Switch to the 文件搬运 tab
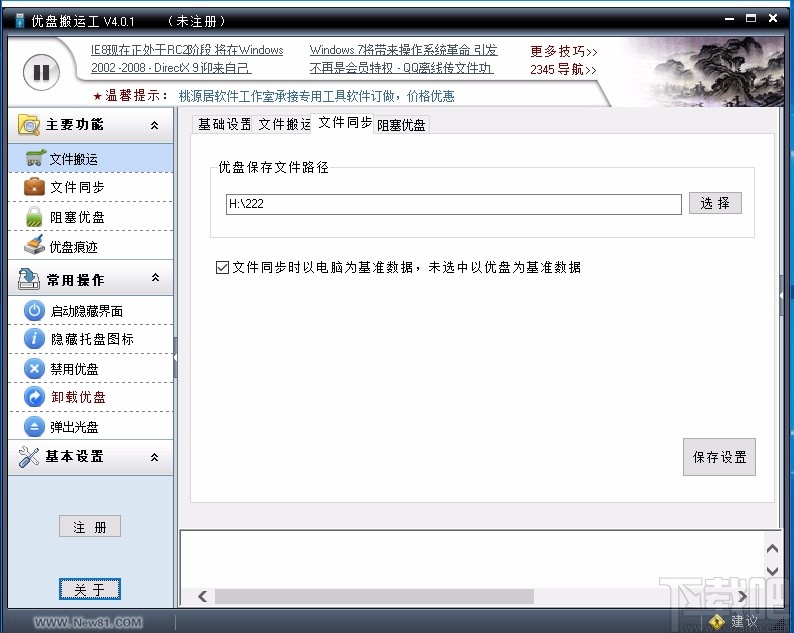The width and height of the screenshot is (794, 633). pyautogui.click(x=283, y=124)
